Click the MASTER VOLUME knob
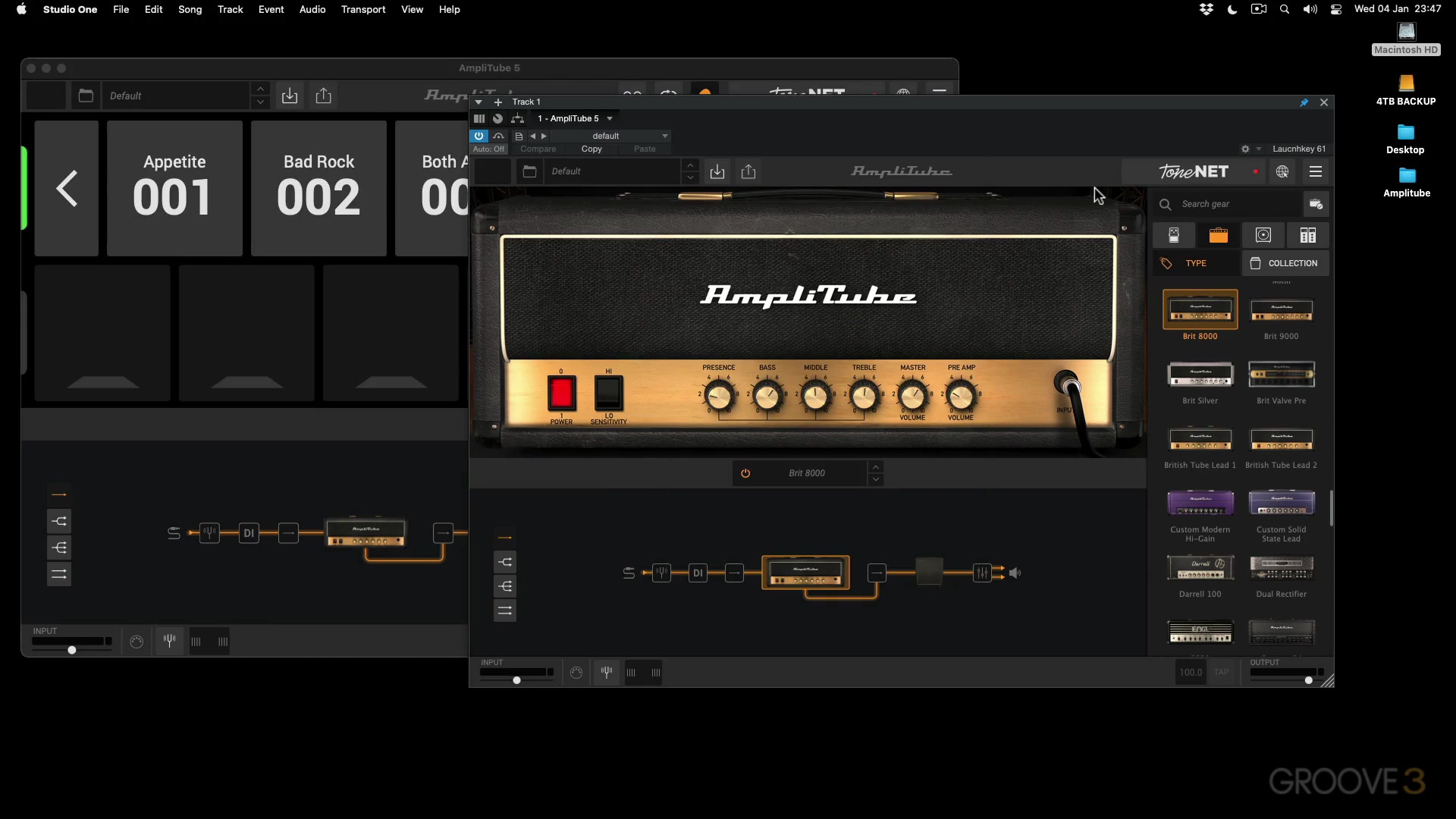1456x819 pixels. (x=912, y=396)
